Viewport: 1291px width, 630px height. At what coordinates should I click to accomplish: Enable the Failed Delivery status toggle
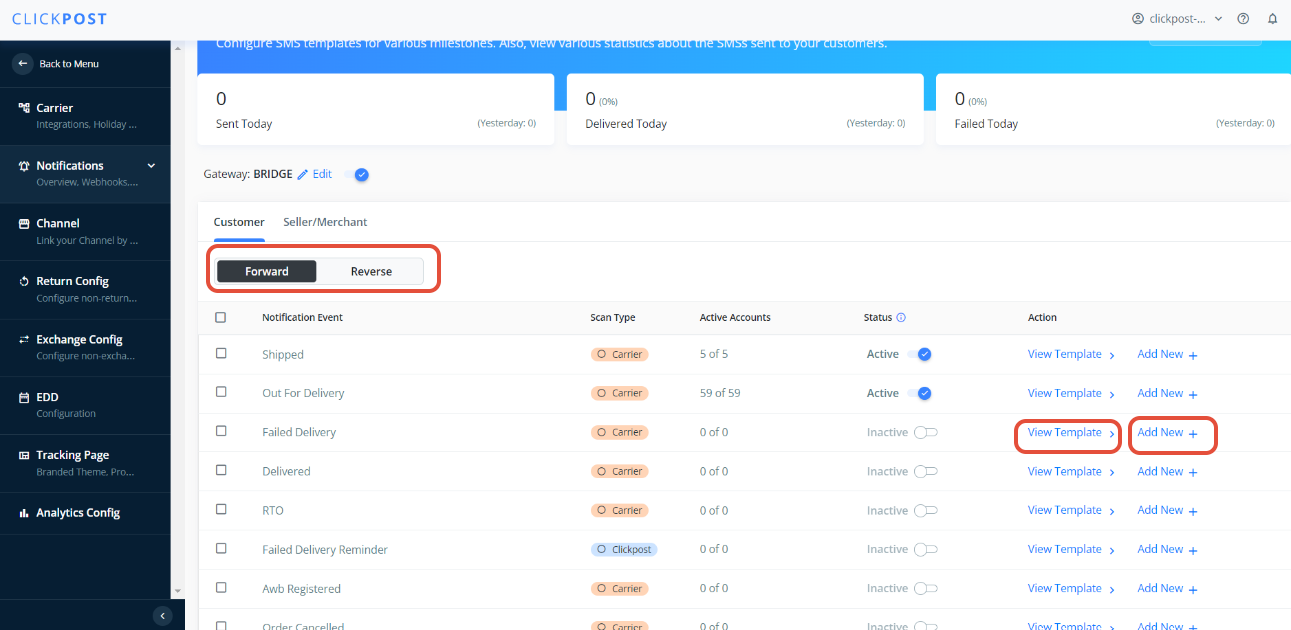click(x=926, y=432)
